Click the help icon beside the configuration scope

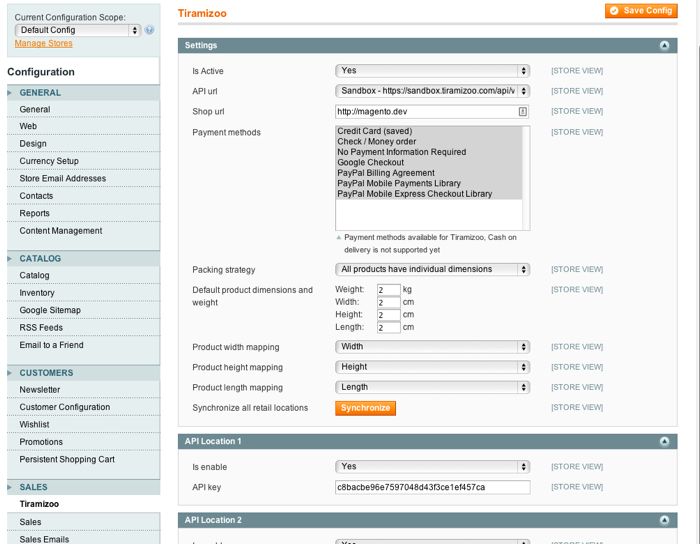[149, 30]
